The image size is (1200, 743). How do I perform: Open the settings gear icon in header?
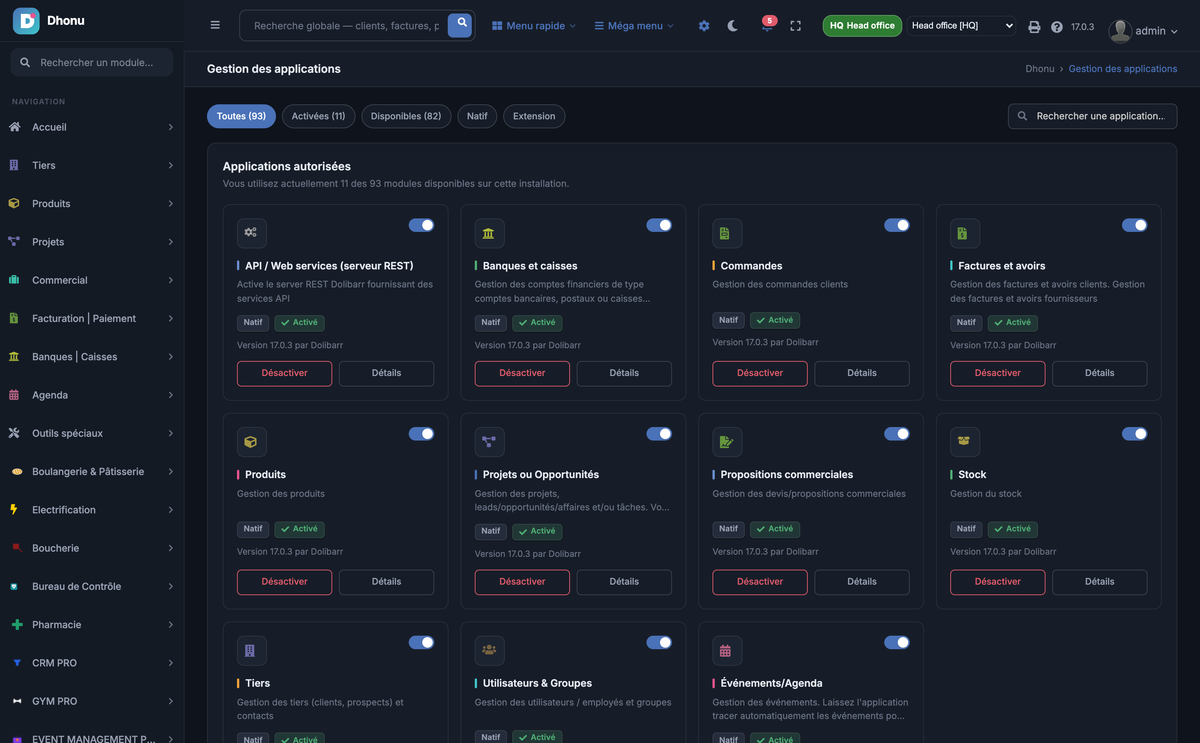click(704, 26)
